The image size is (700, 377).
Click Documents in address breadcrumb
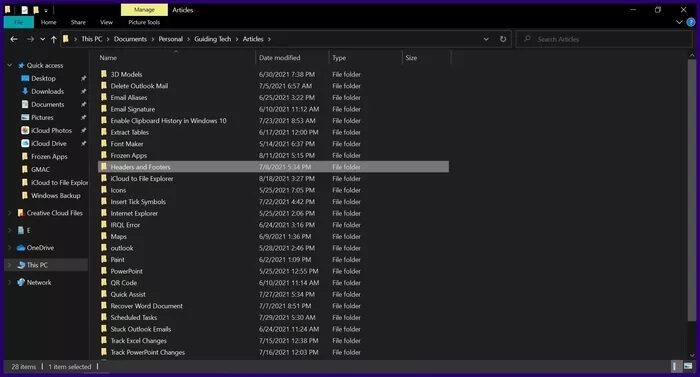click(x=130, y=39)
